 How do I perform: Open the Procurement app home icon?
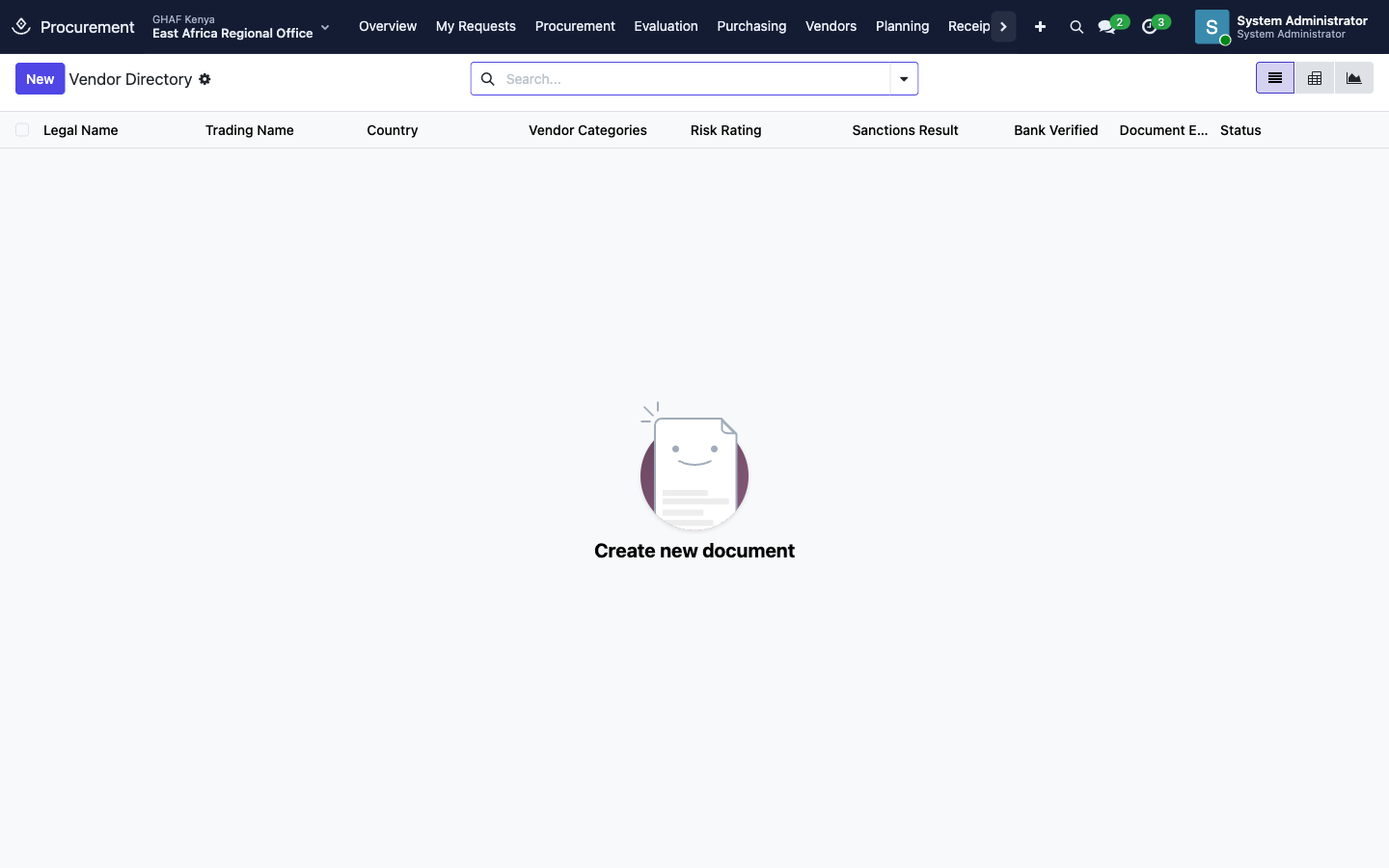(21, 27)
